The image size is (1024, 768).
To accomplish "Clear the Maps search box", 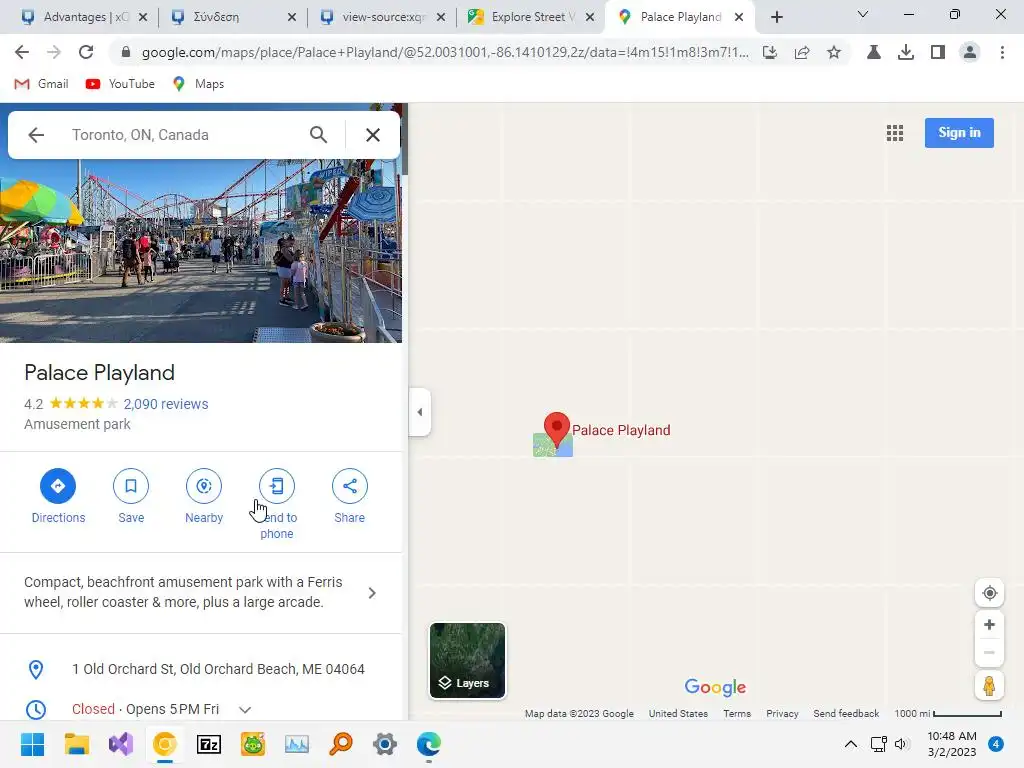I will (373, 135).
